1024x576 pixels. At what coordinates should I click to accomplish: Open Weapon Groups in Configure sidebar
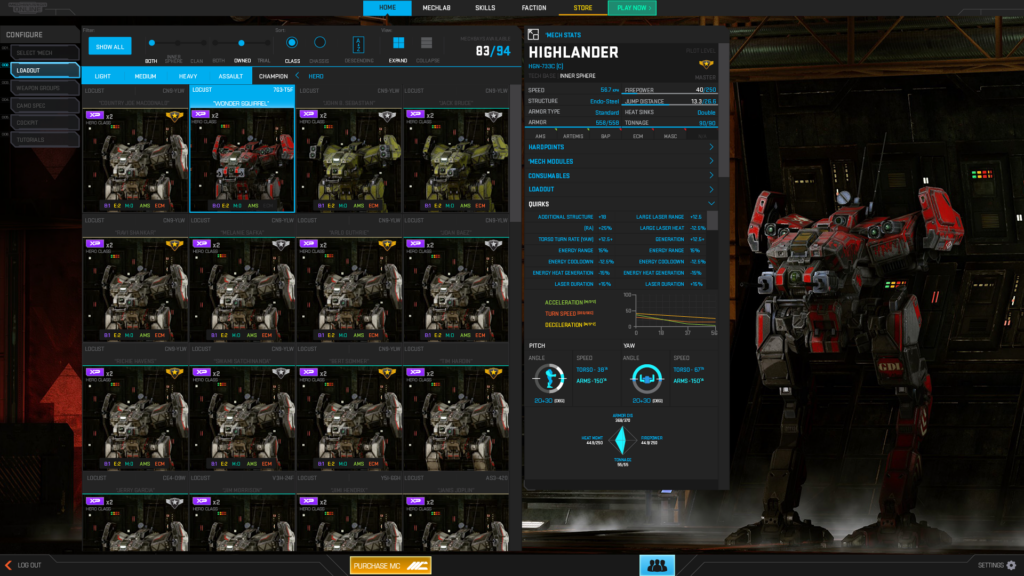[x=44, y=88]
